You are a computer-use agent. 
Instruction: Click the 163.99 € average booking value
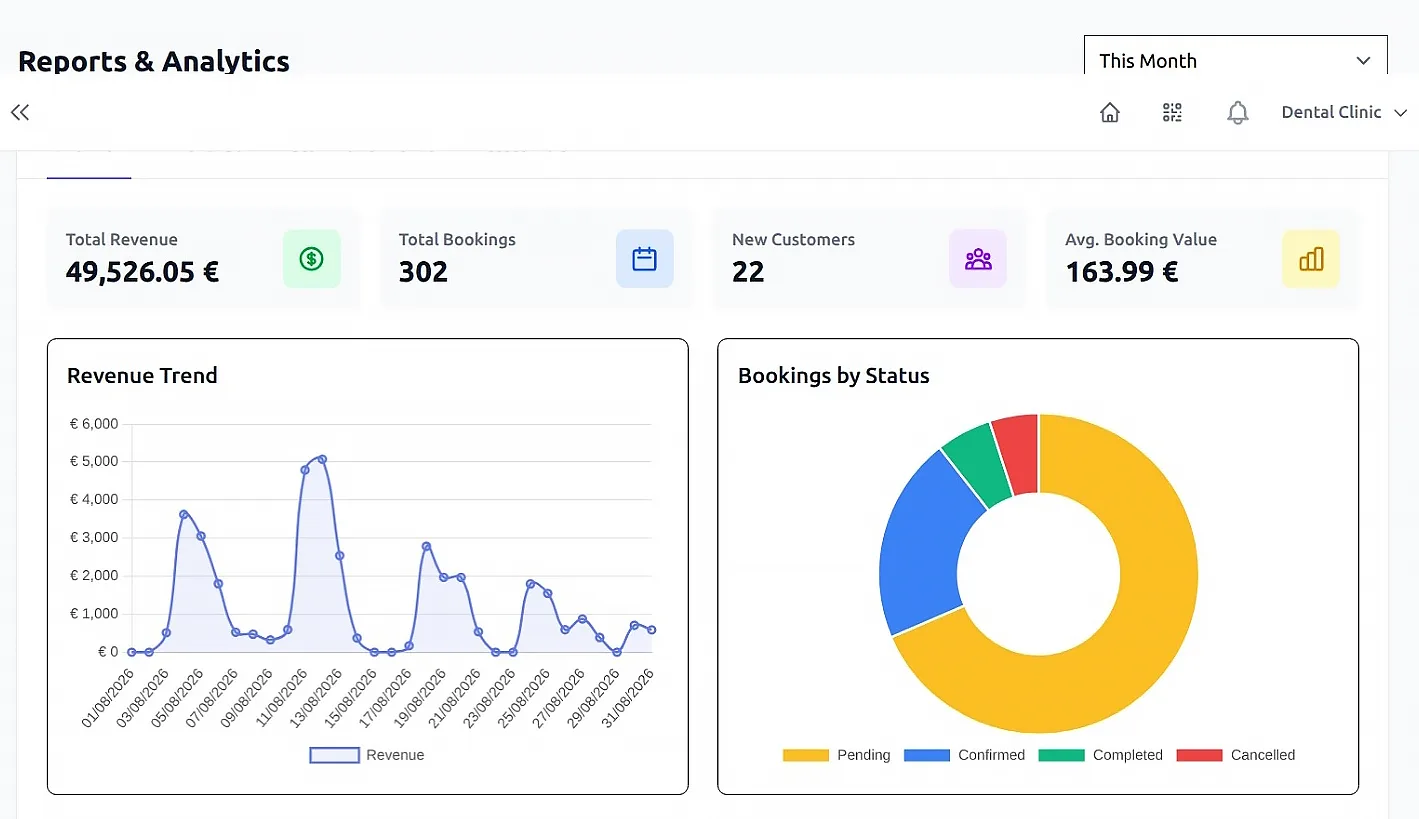tap(1122, 272)
